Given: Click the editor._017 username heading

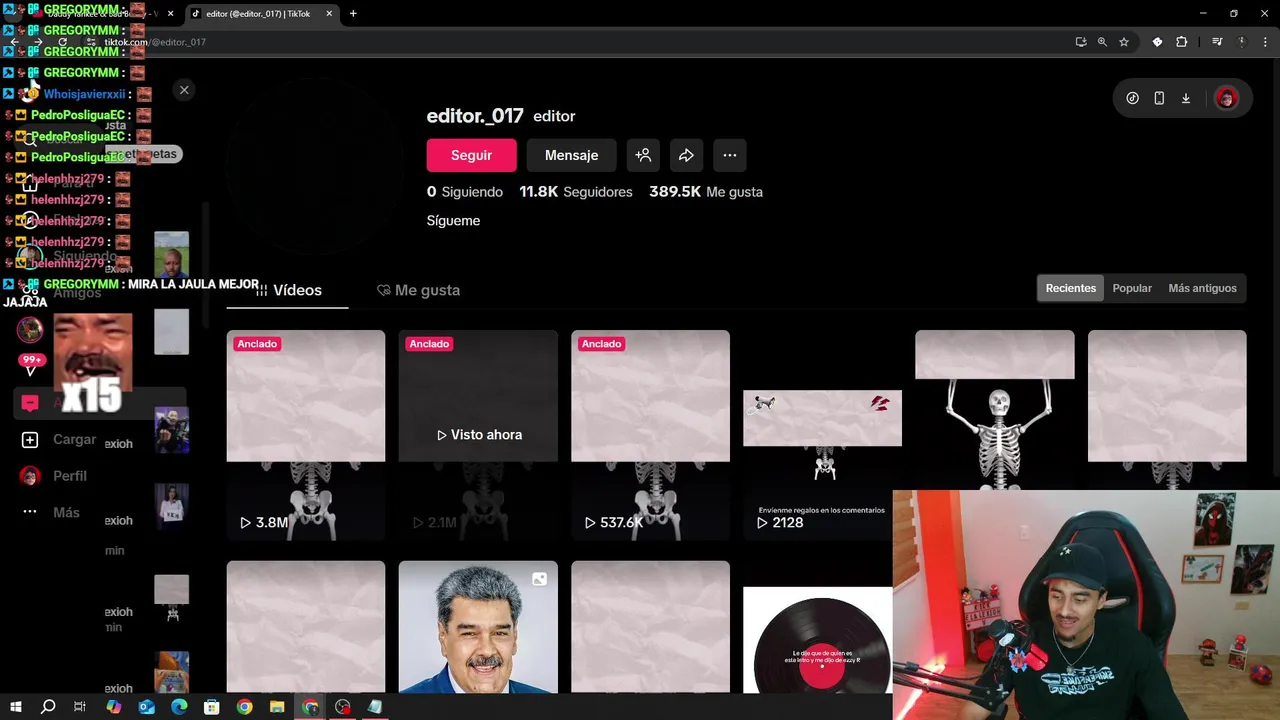Looking at the screenshot, I should pyautogui.click(x=475, y=116).
